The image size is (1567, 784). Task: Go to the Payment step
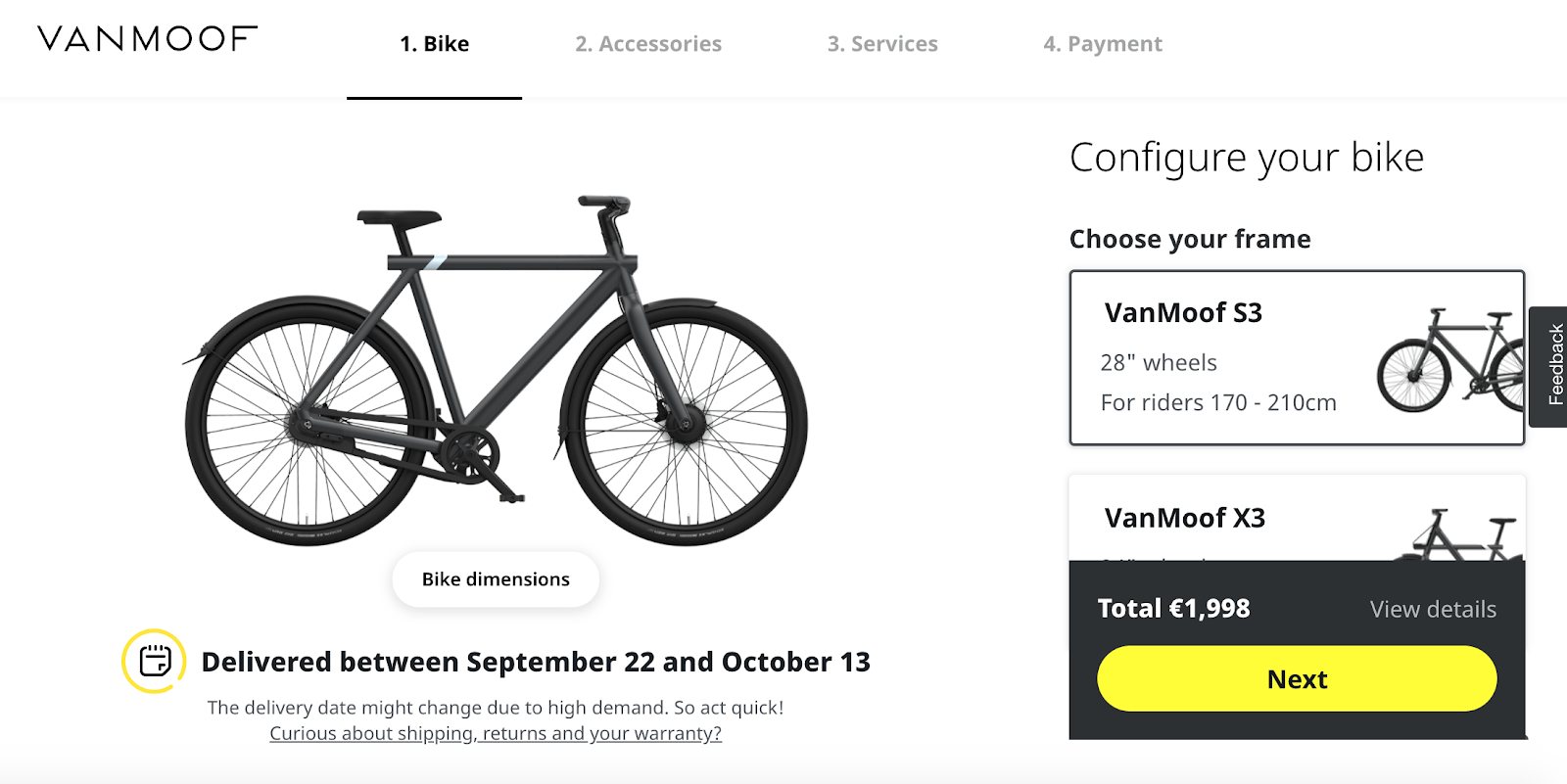click(x=1103, y=44)
